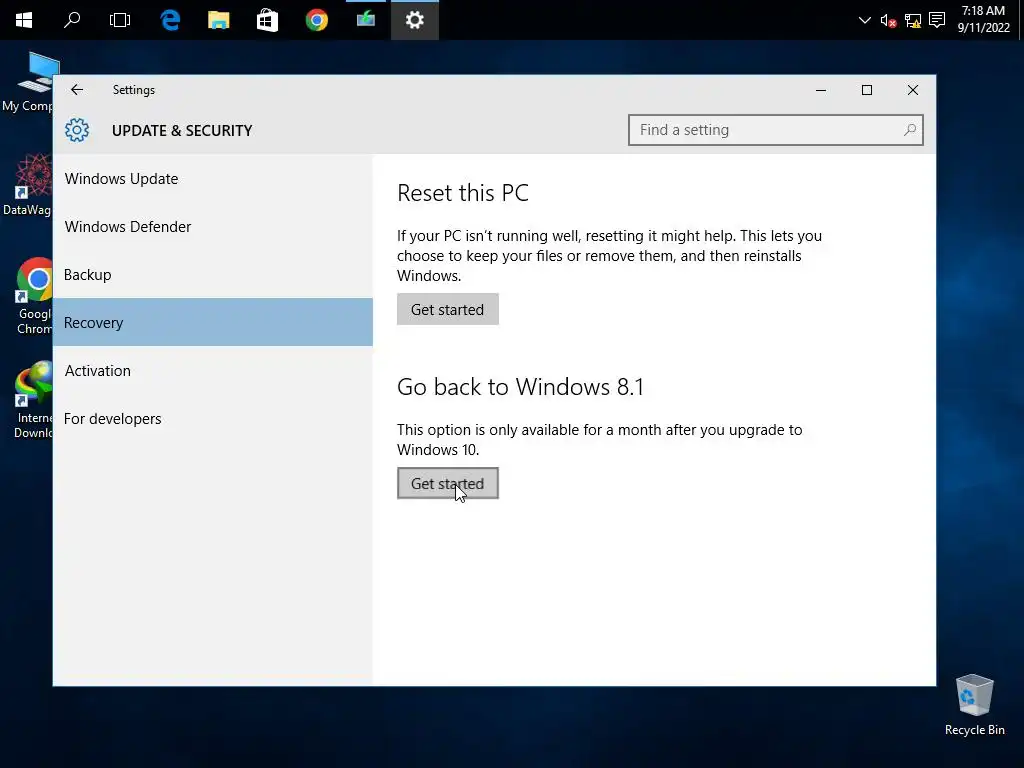
Task: Click the muted volume tray icon
Action: (888, 21)
